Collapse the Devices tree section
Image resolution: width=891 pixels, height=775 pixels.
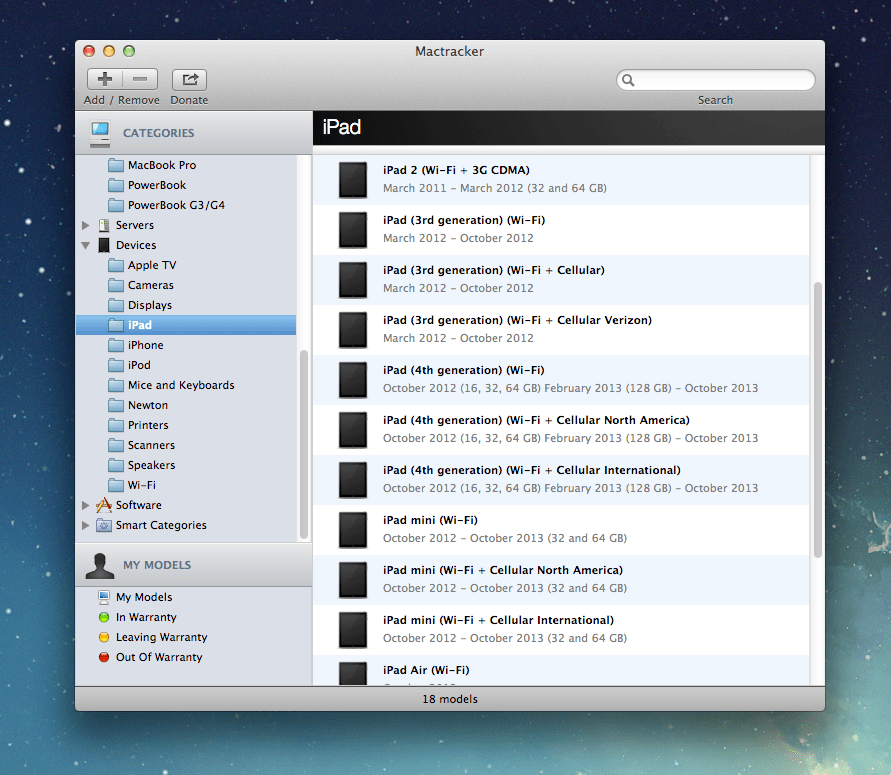pos(86,244)
